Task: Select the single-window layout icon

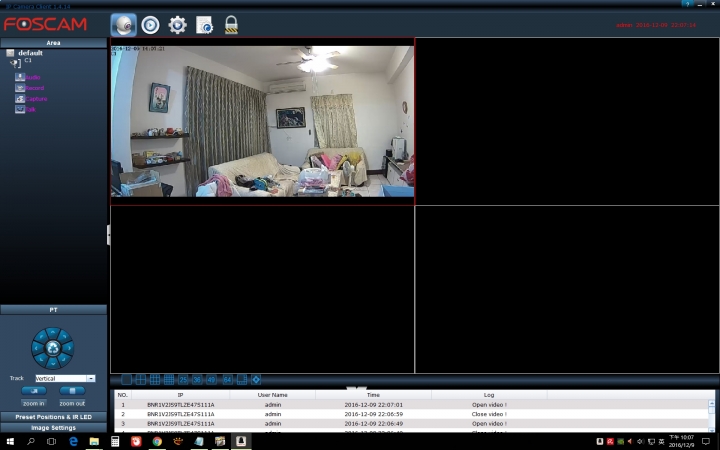Action: pos(126,380)
